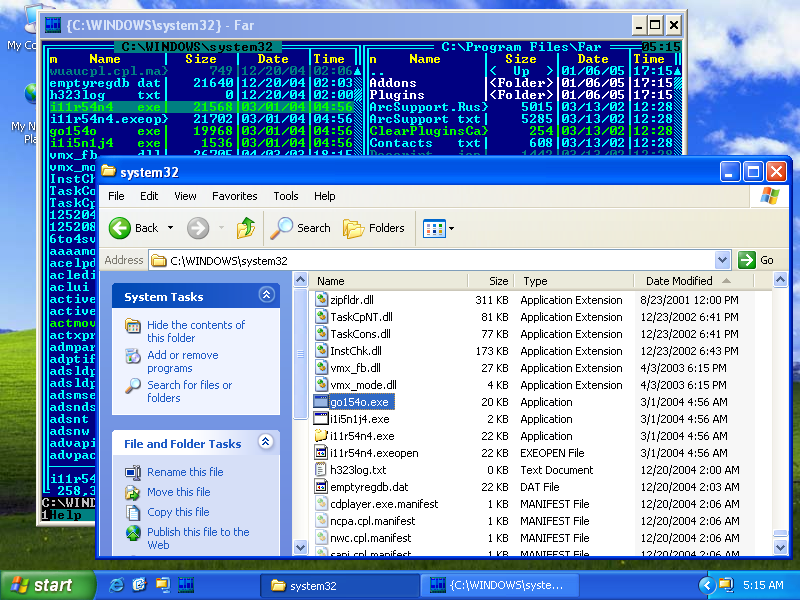Click 'Copy this file' task link
Viewport: 800px width, 600px height.
tap(178, 512)
